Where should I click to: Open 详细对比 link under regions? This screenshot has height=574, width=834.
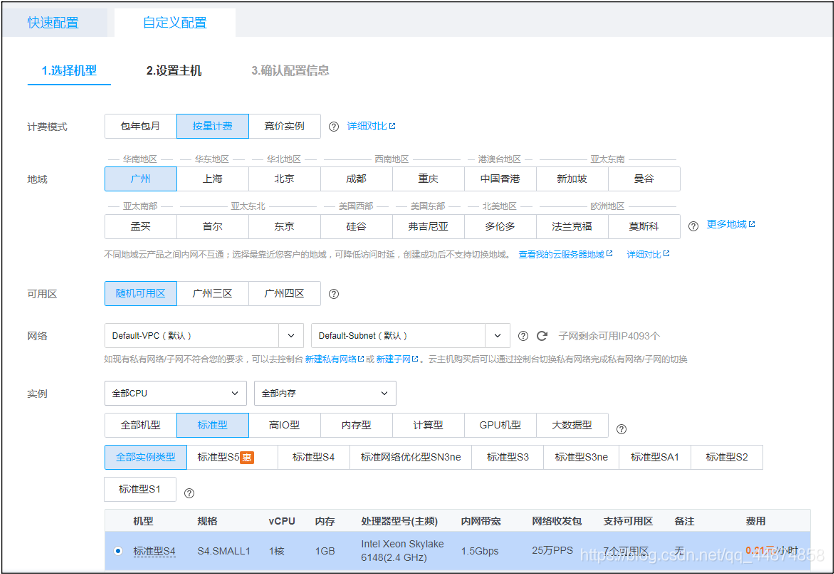648,254
